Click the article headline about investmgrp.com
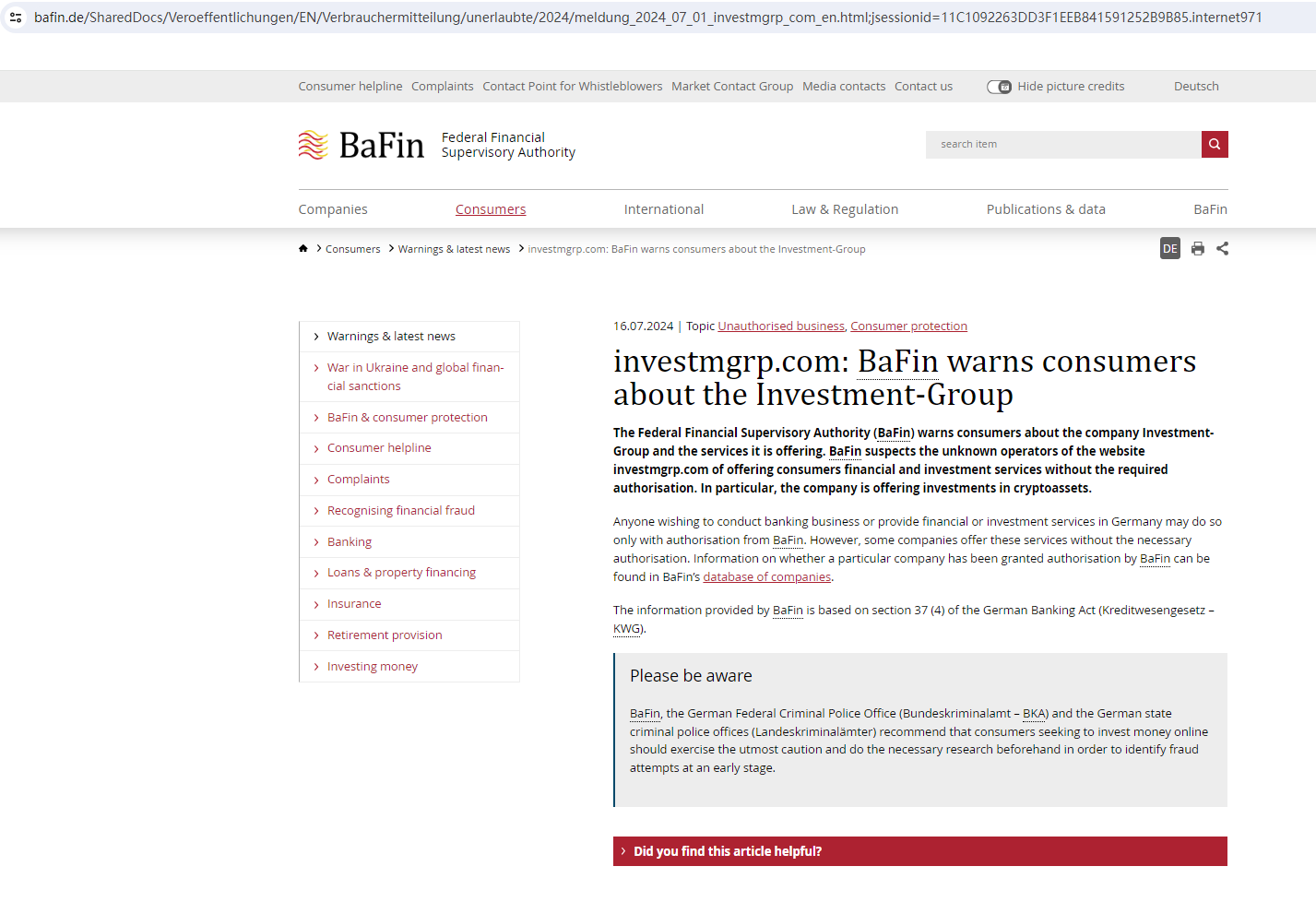Image resolution: width=1316 pixels, height=902 pixels. (905, 378)
